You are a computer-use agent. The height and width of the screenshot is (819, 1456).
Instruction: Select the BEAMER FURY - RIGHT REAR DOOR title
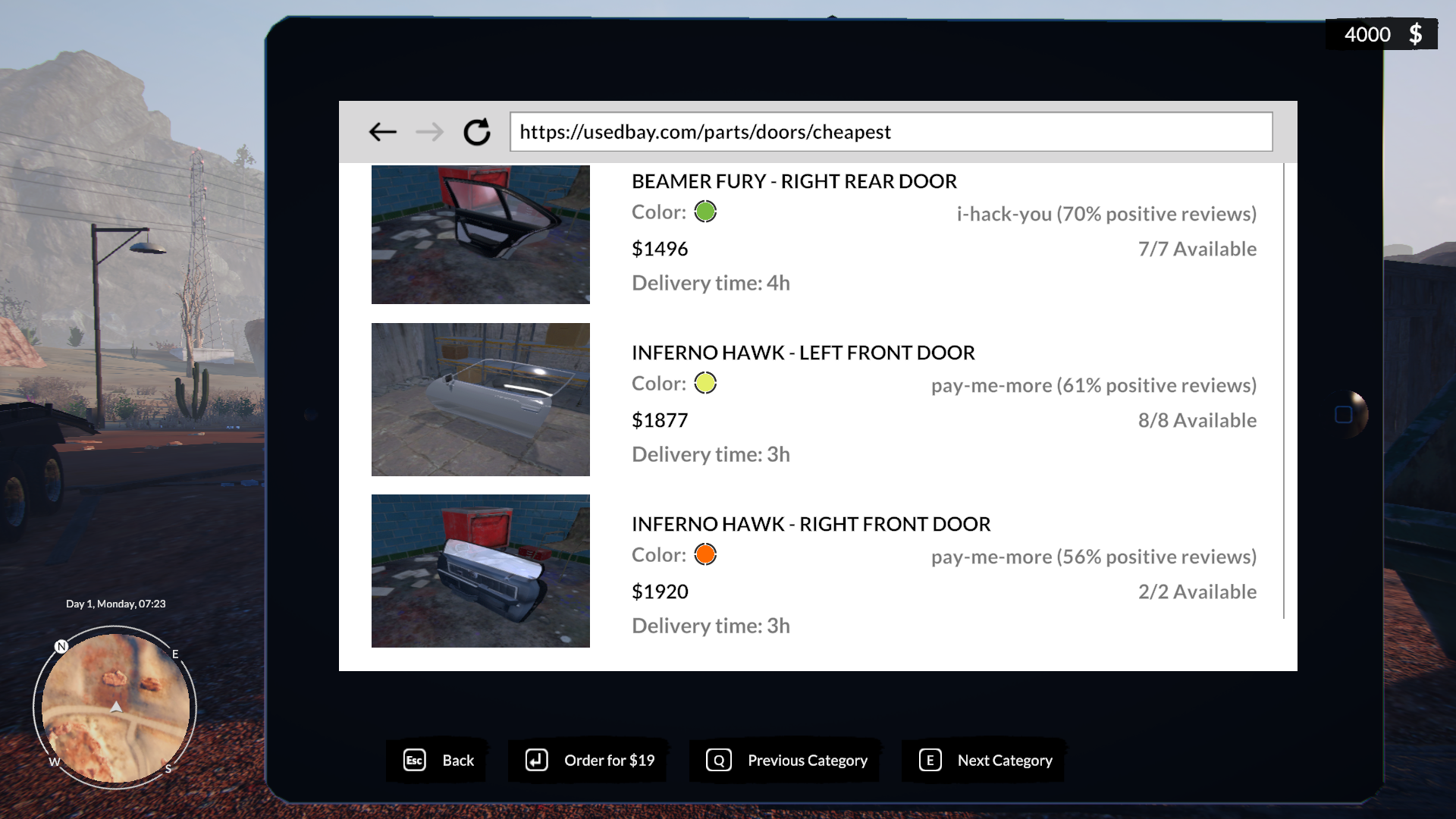[x=794, y=181]
